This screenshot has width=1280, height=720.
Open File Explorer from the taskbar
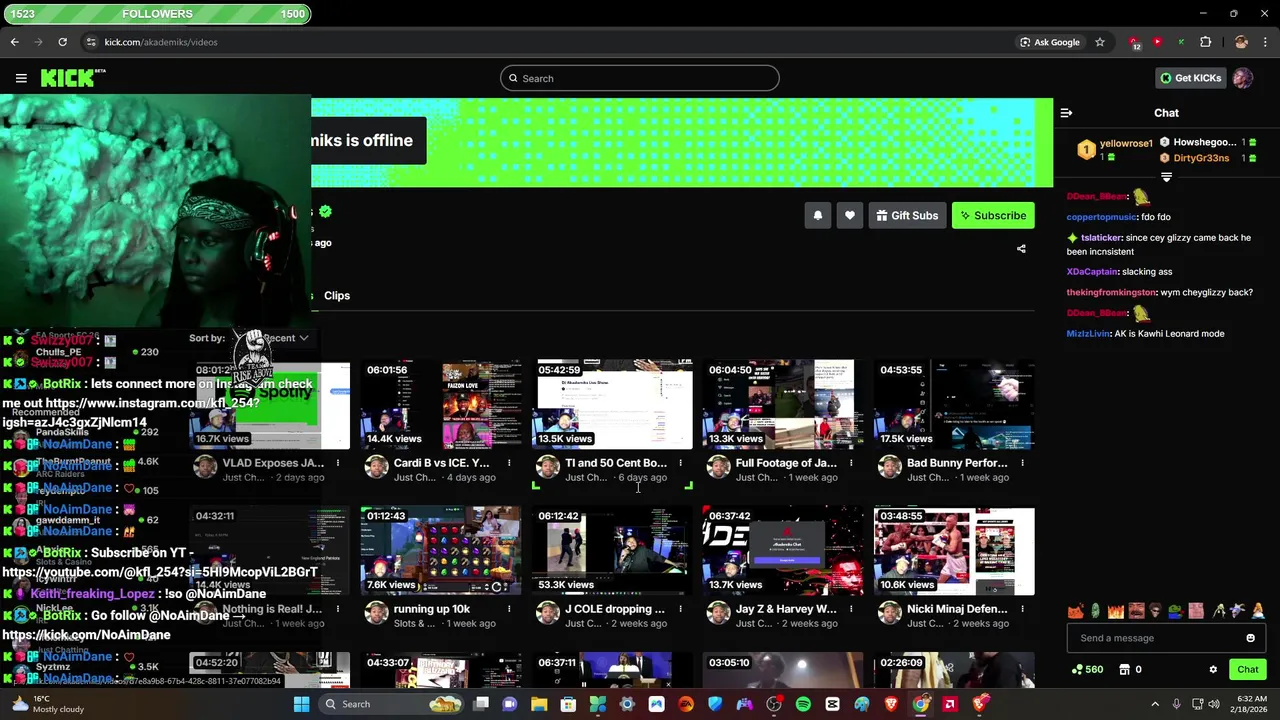[x=539, y=704]
